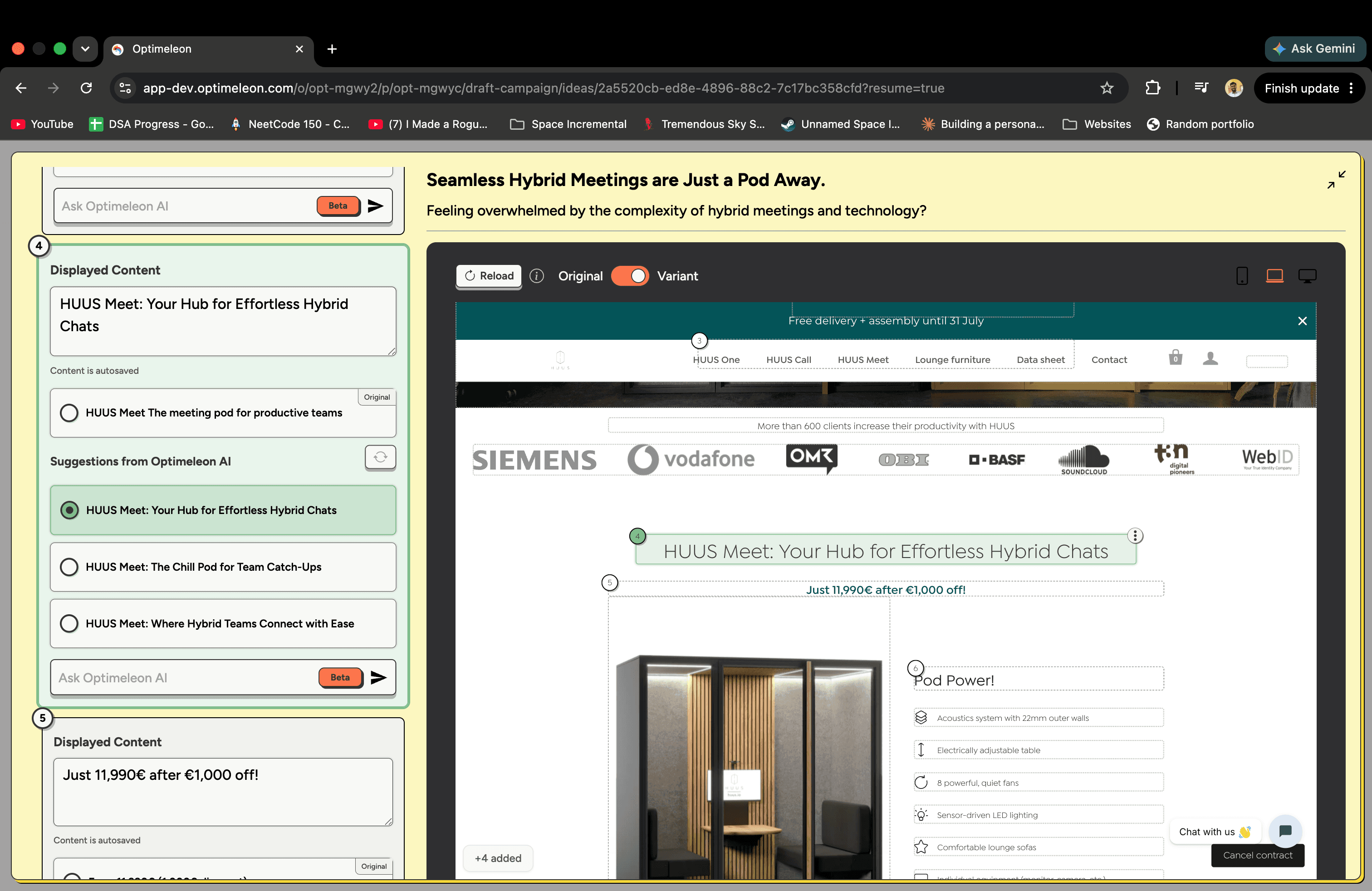Select 'Where Hybrid Teams Connect with Ease' suggestion

click(x=222, y=624)
